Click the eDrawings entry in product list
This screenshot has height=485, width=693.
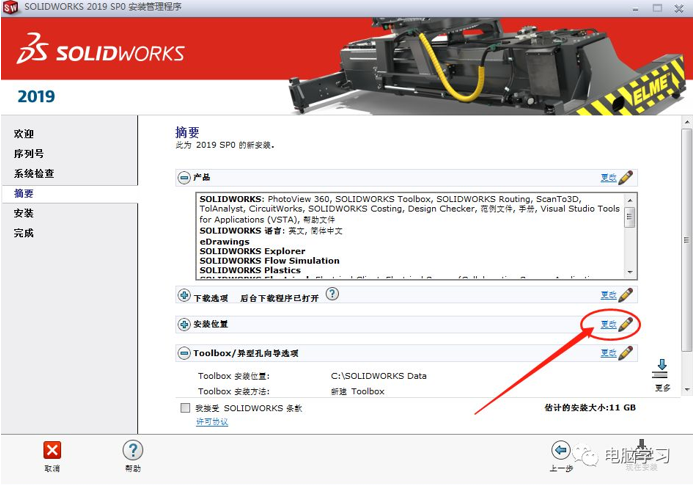225,242
